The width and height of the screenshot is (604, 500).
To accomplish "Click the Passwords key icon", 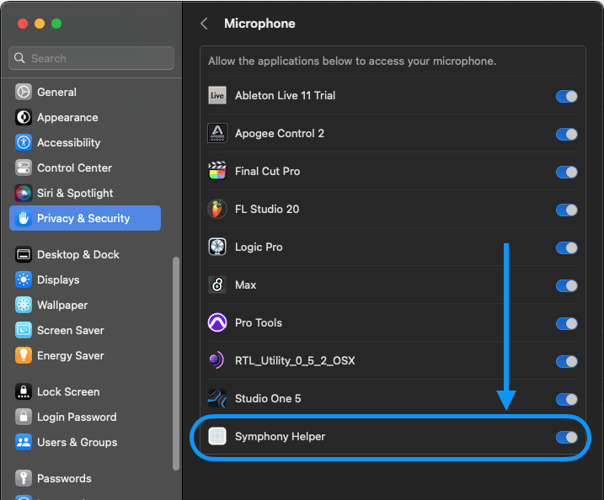I will tap(23, 478).
